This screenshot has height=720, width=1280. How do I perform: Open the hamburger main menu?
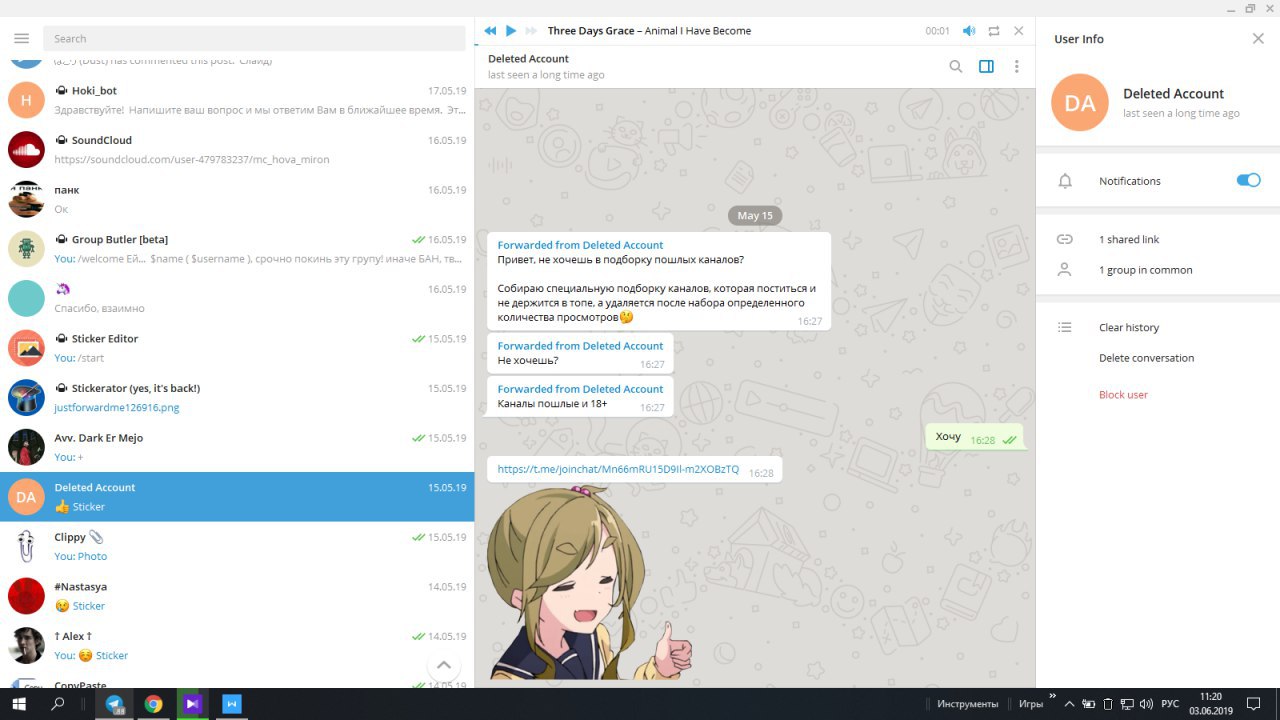pos(22,39)
